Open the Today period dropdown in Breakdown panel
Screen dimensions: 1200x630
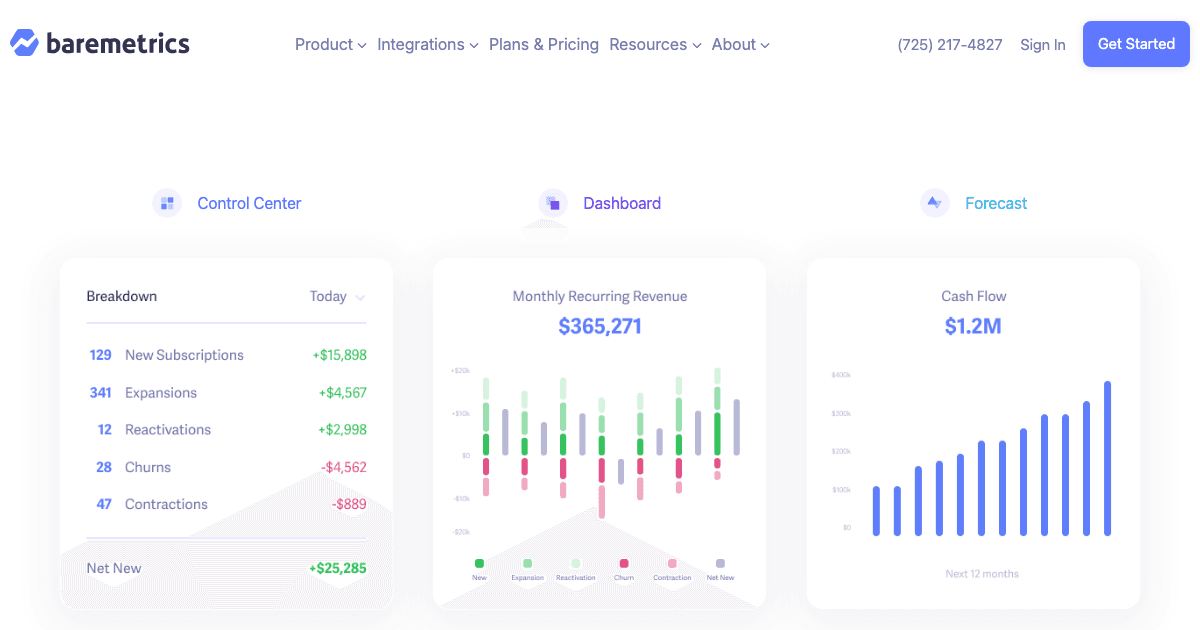tap(337, 296)
